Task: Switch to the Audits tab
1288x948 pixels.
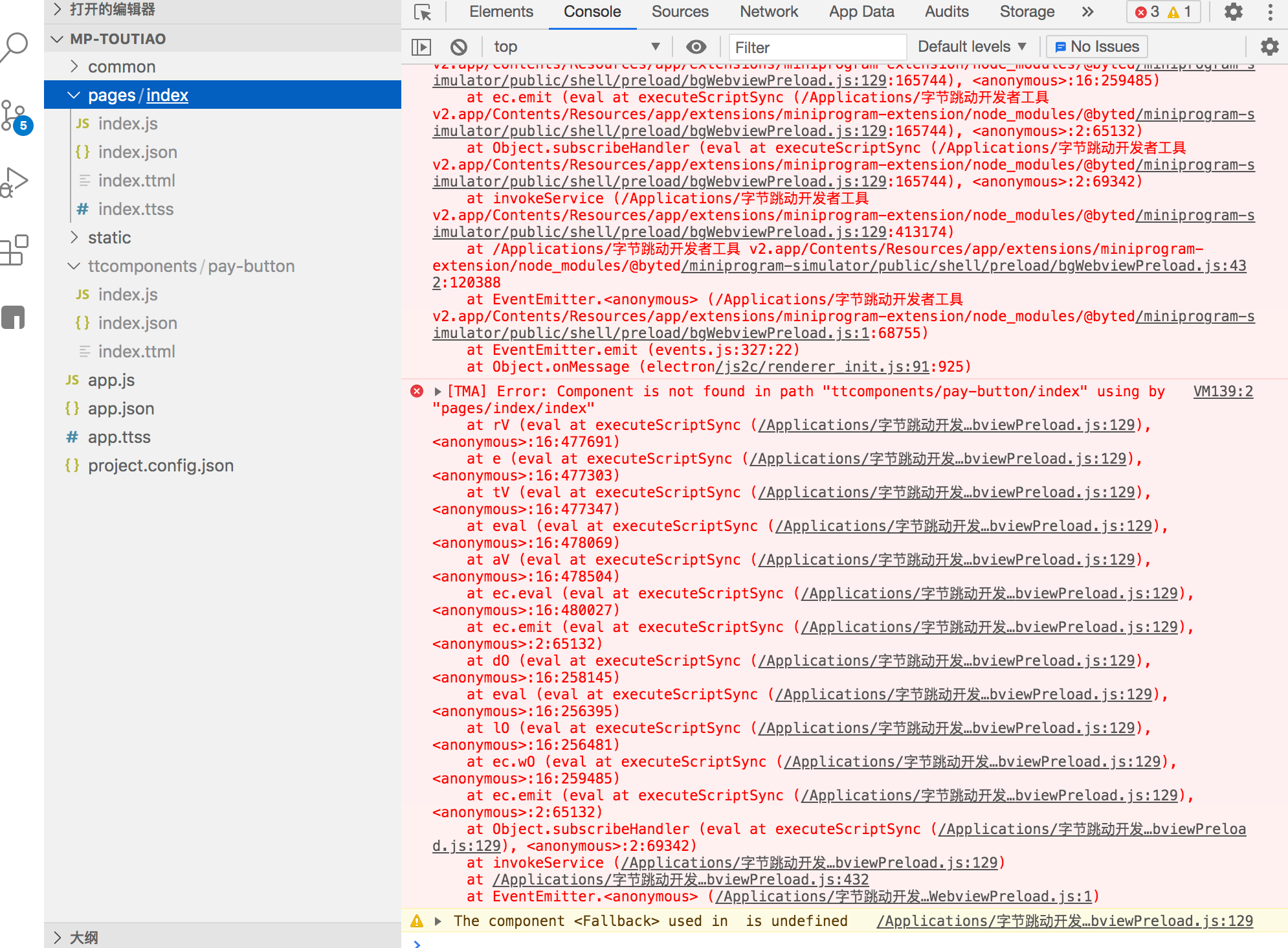Action: click(x=946, y=12)
